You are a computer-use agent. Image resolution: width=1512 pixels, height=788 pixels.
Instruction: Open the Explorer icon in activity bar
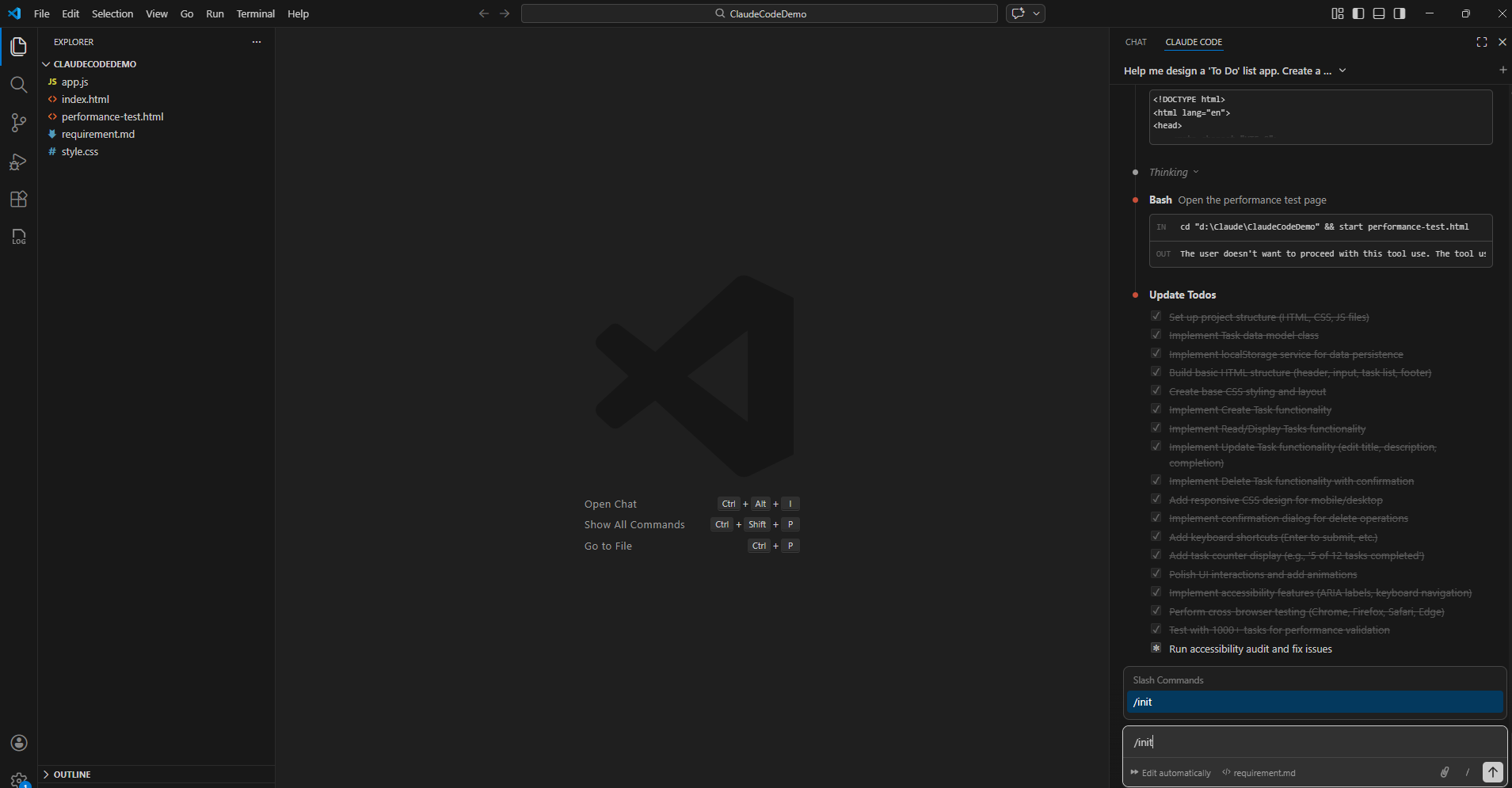(18, 47)
